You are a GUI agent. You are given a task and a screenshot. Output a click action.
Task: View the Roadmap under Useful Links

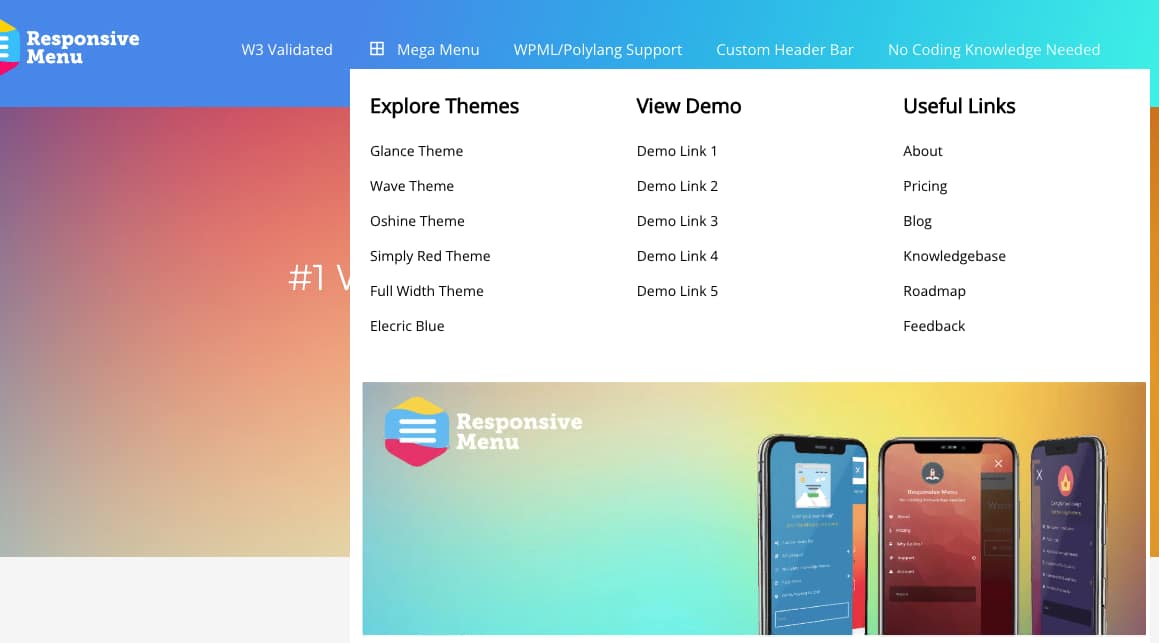(934, 291)
